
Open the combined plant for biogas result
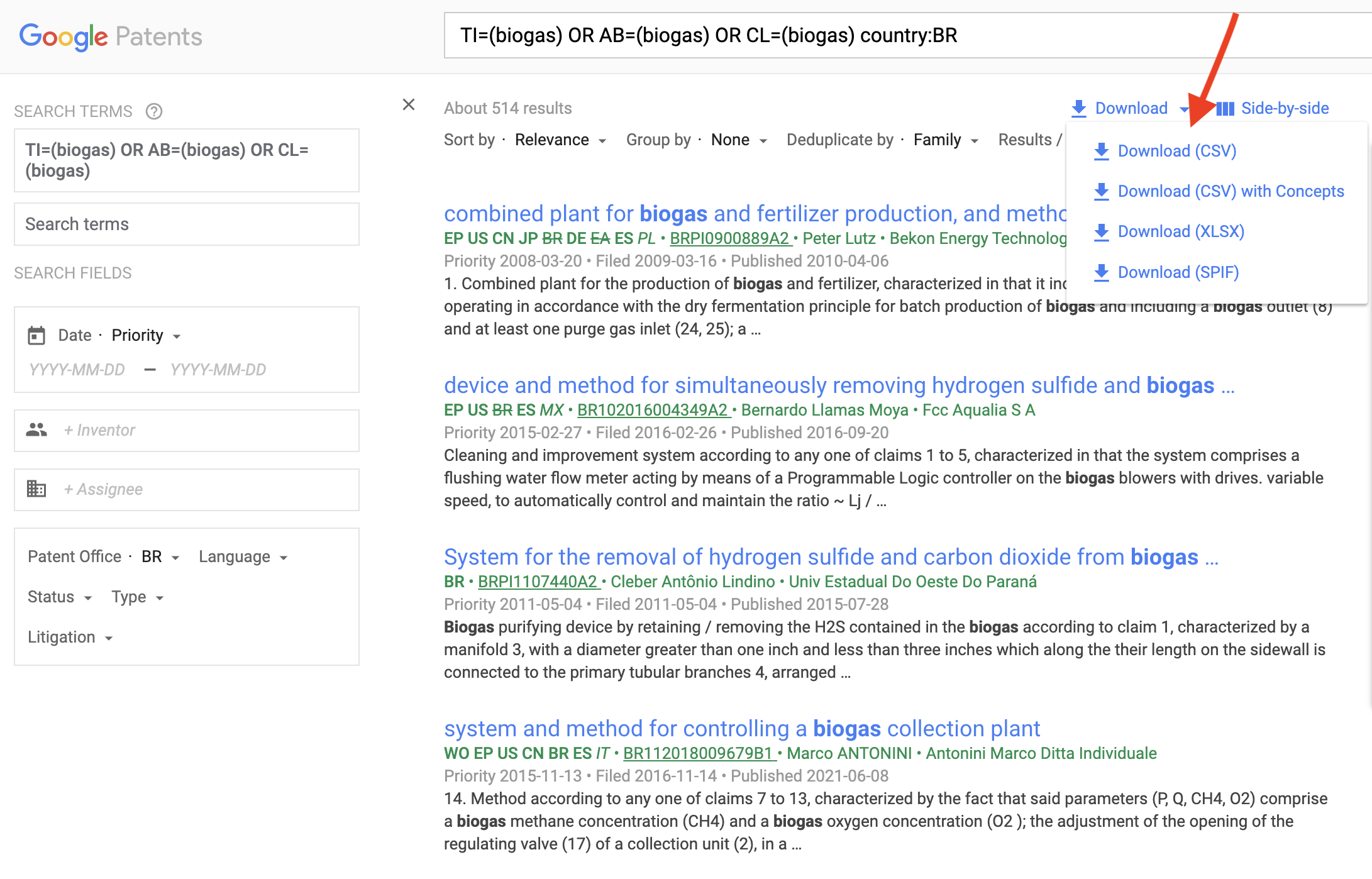755,214
